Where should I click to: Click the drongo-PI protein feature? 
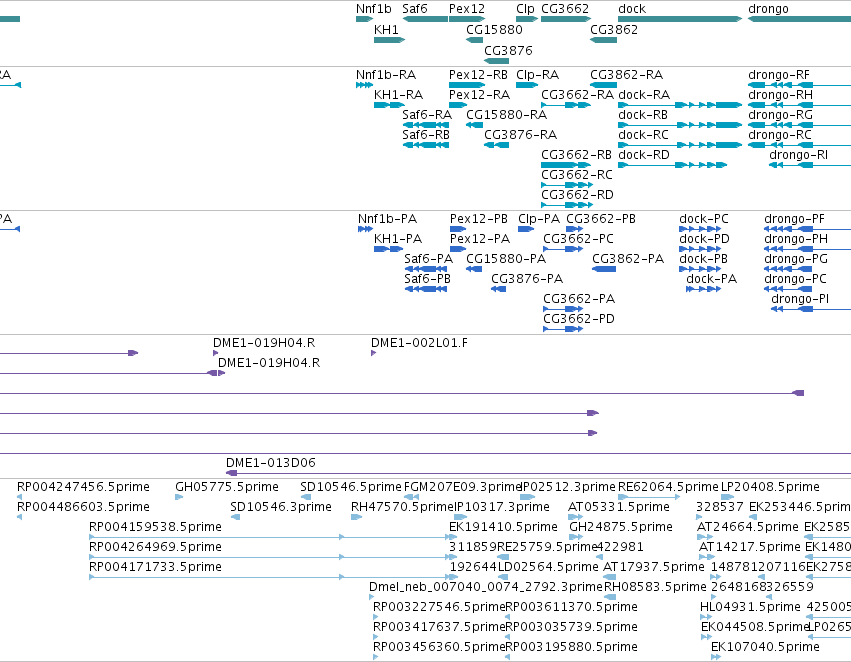(x=811, y=310)
